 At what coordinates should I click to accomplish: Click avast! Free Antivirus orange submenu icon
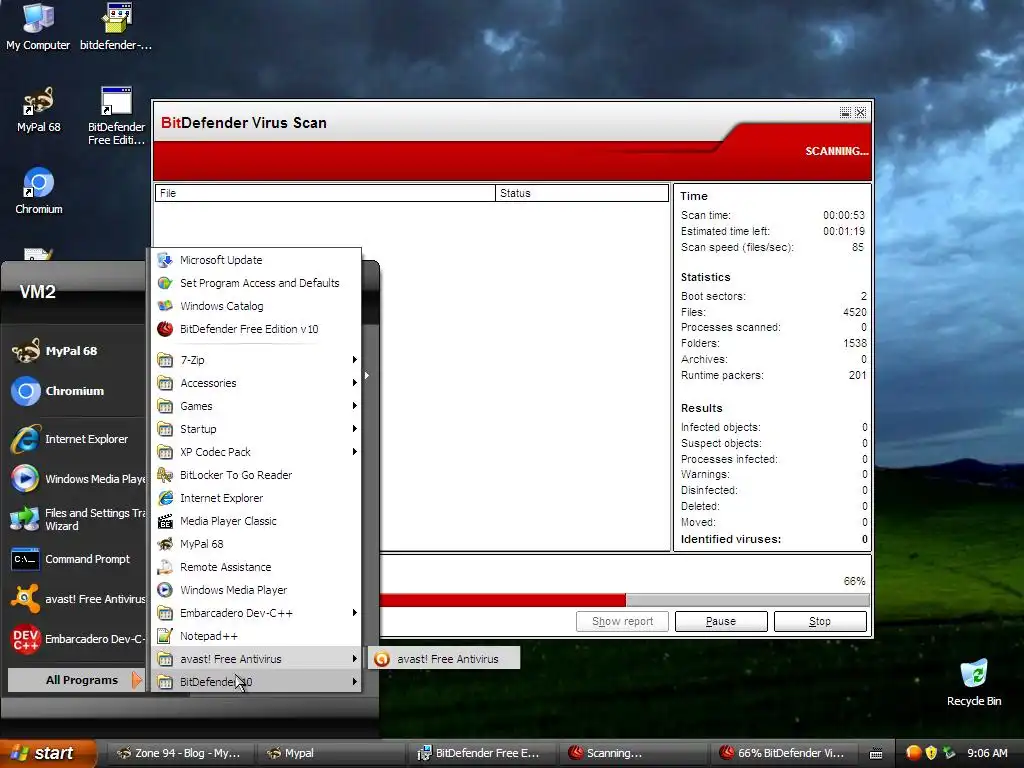382,659
